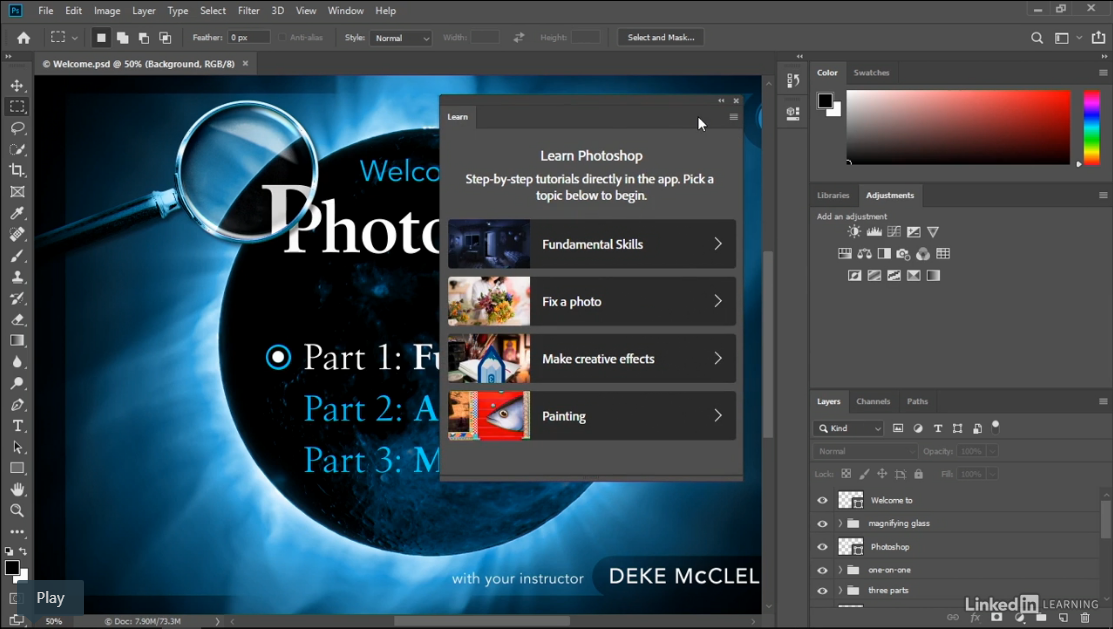Open the Painting tutorials
1113x629 pixels.
tap(592, 416)
